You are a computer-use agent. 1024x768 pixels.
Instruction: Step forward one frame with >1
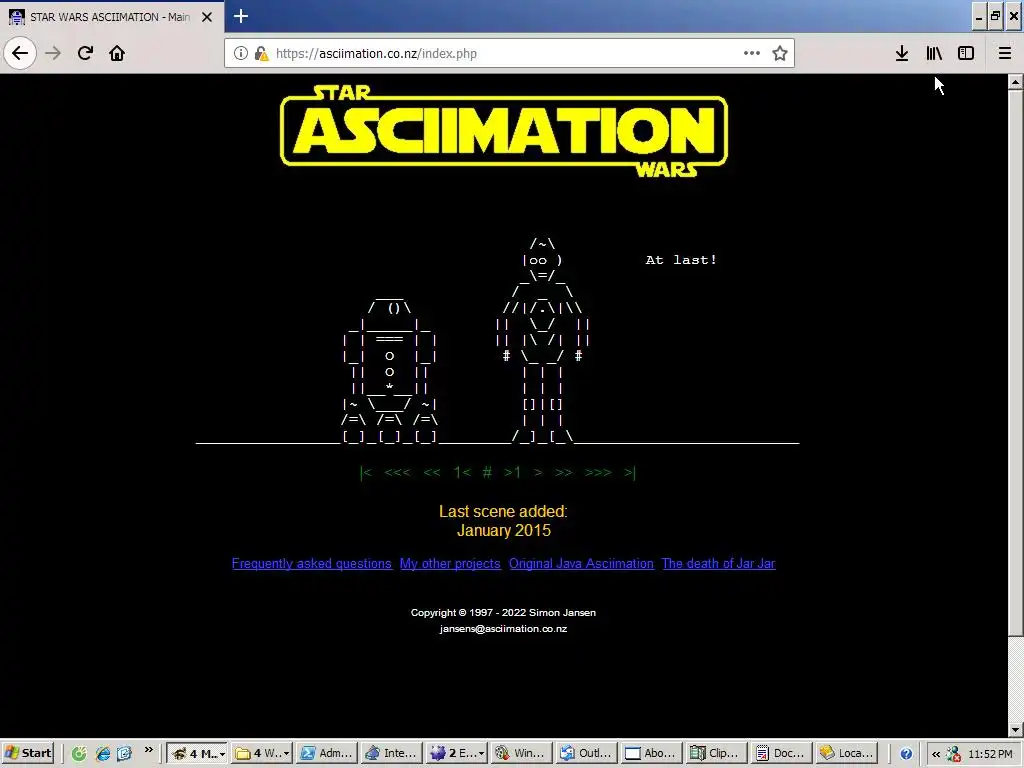(513, 472)
